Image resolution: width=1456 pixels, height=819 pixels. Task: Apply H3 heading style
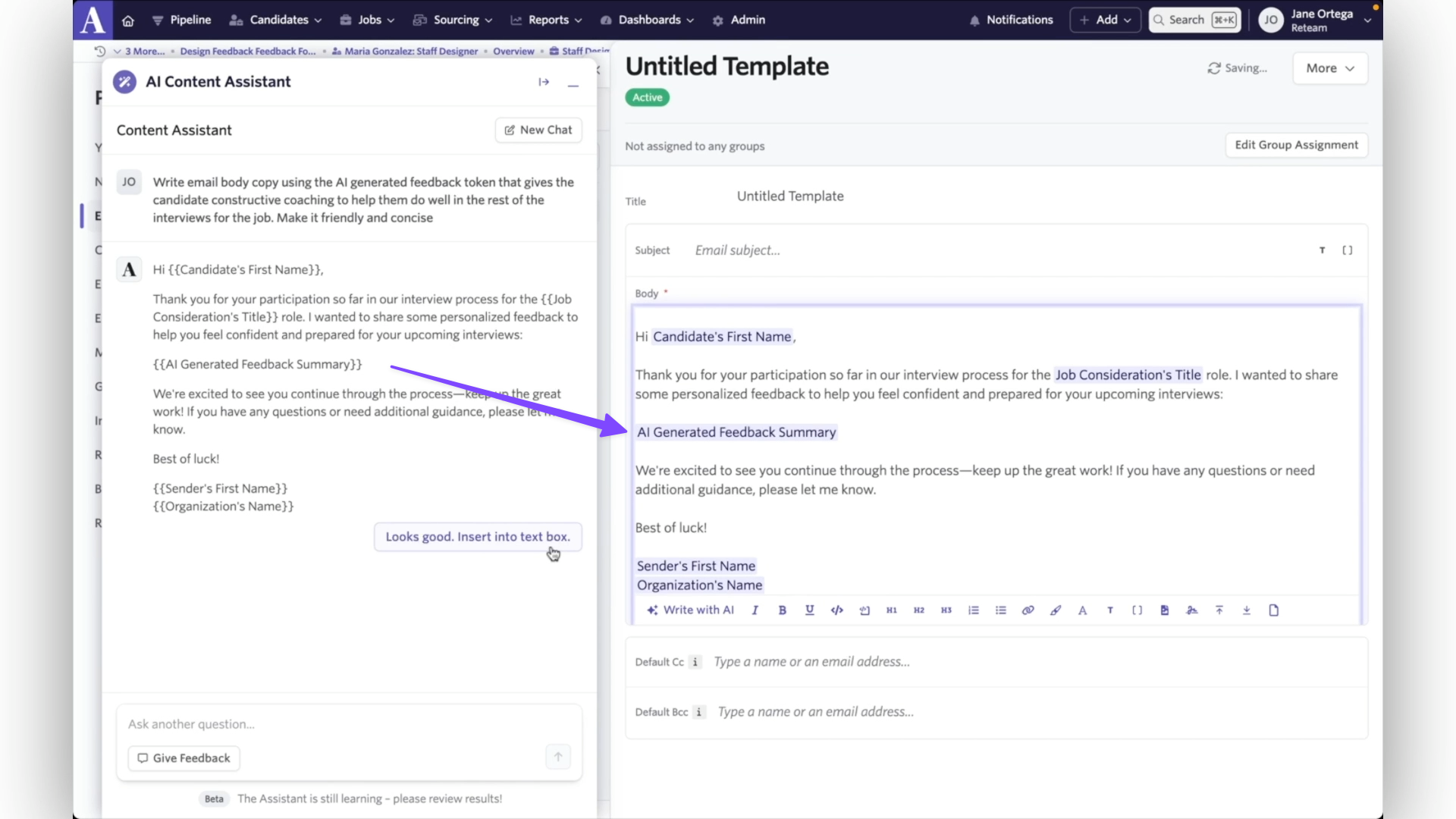pyautogui.click(x=946, y=610)
